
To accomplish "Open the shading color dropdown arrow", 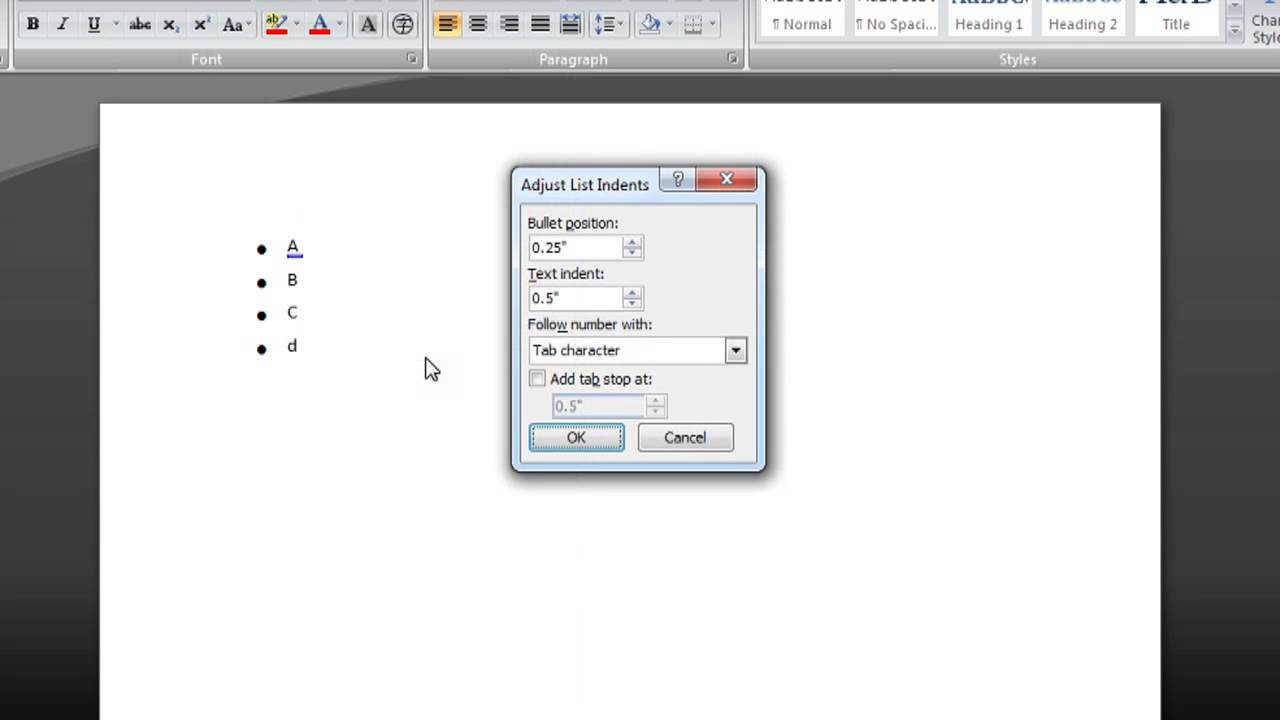I will [x=669, y=24].
